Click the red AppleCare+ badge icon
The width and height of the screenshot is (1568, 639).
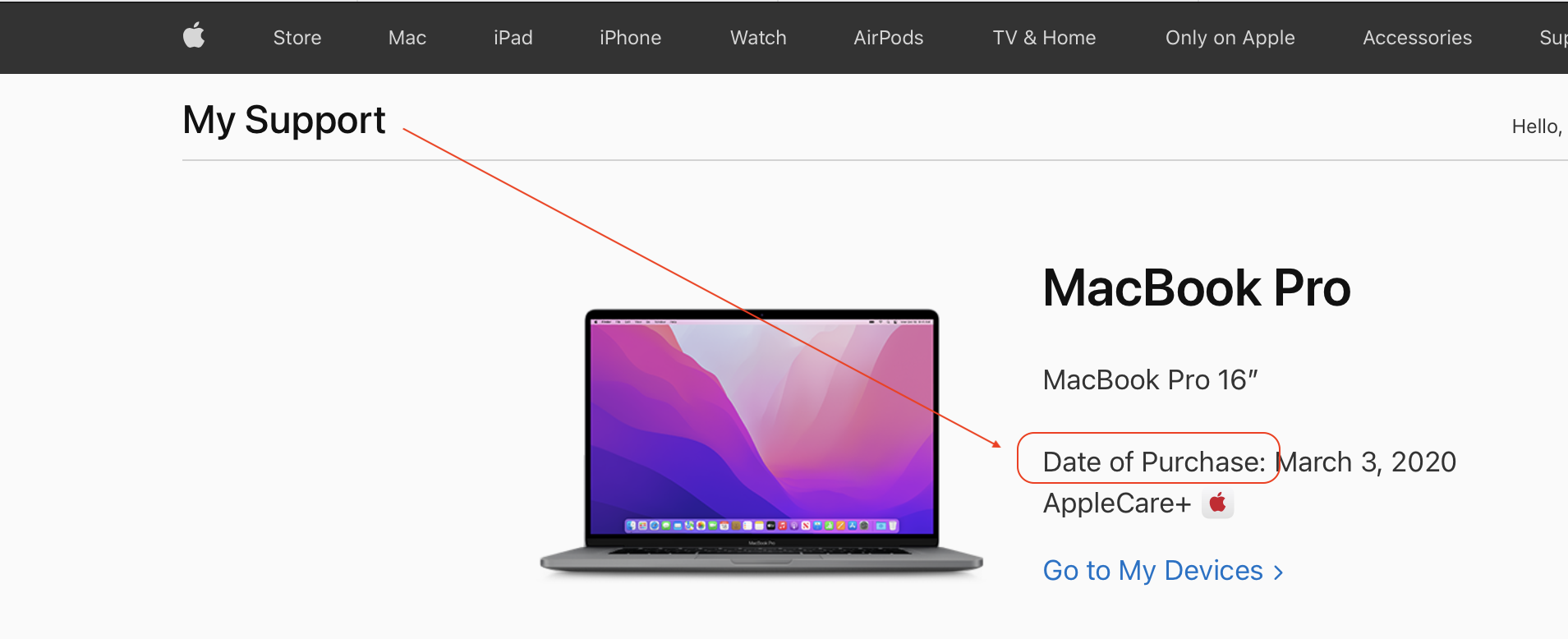(1217, 503)
